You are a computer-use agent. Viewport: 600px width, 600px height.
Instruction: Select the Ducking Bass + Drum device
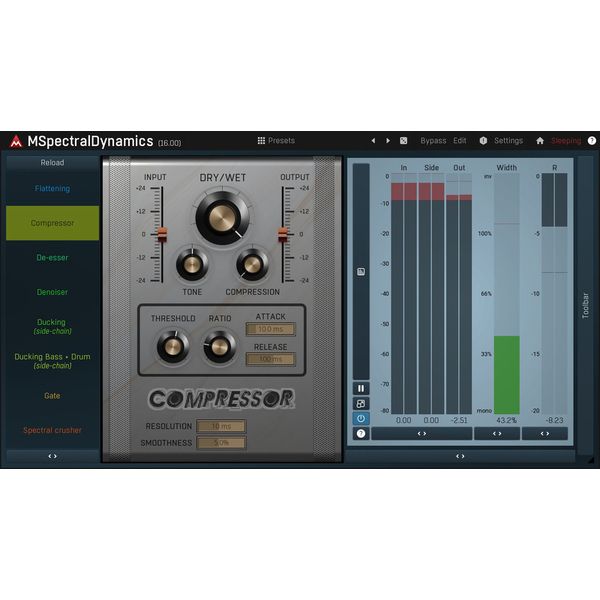click(x=52, y=361)
